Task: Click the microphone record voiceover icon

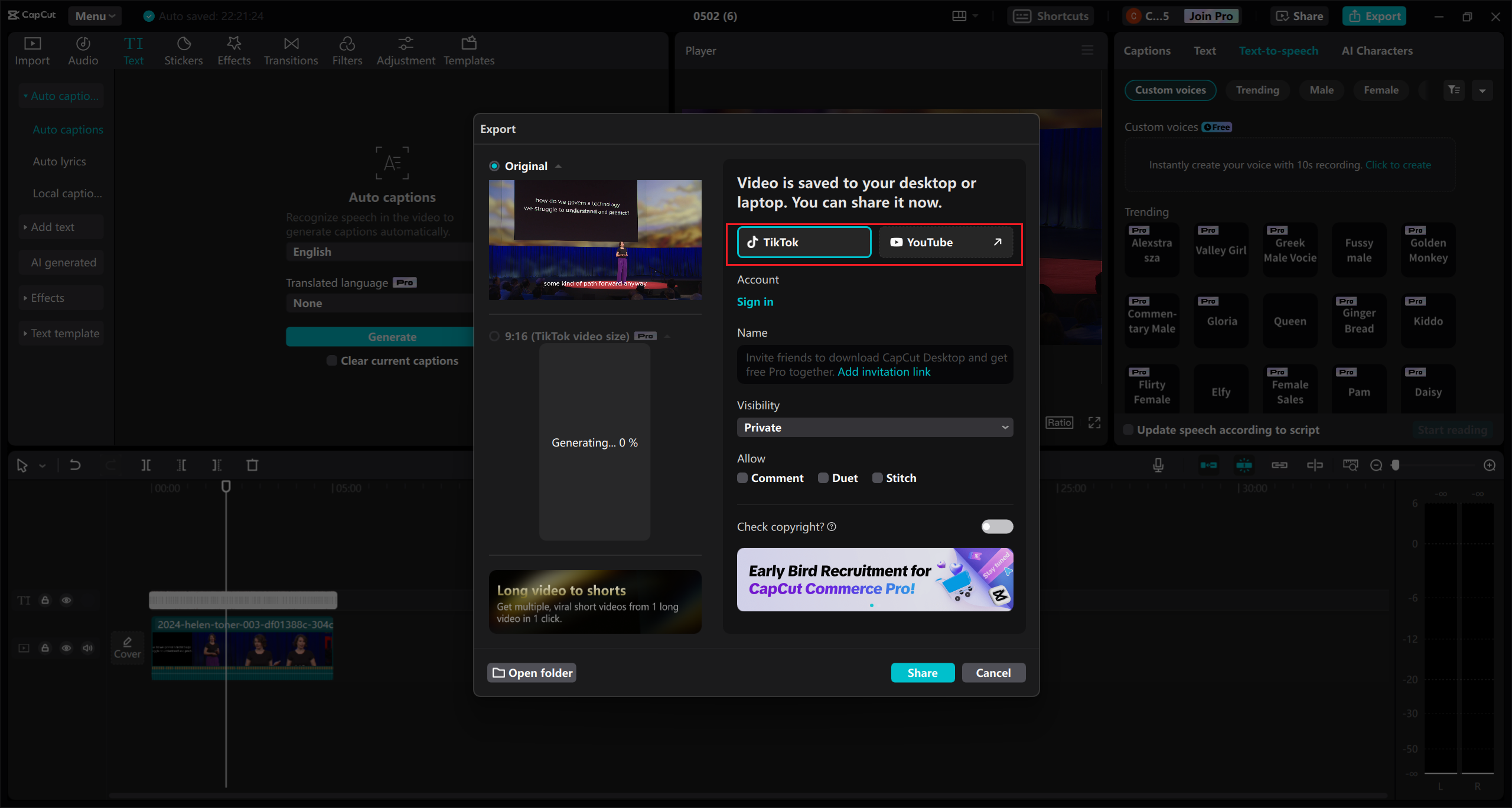Action: click(x=1158, y=465)
